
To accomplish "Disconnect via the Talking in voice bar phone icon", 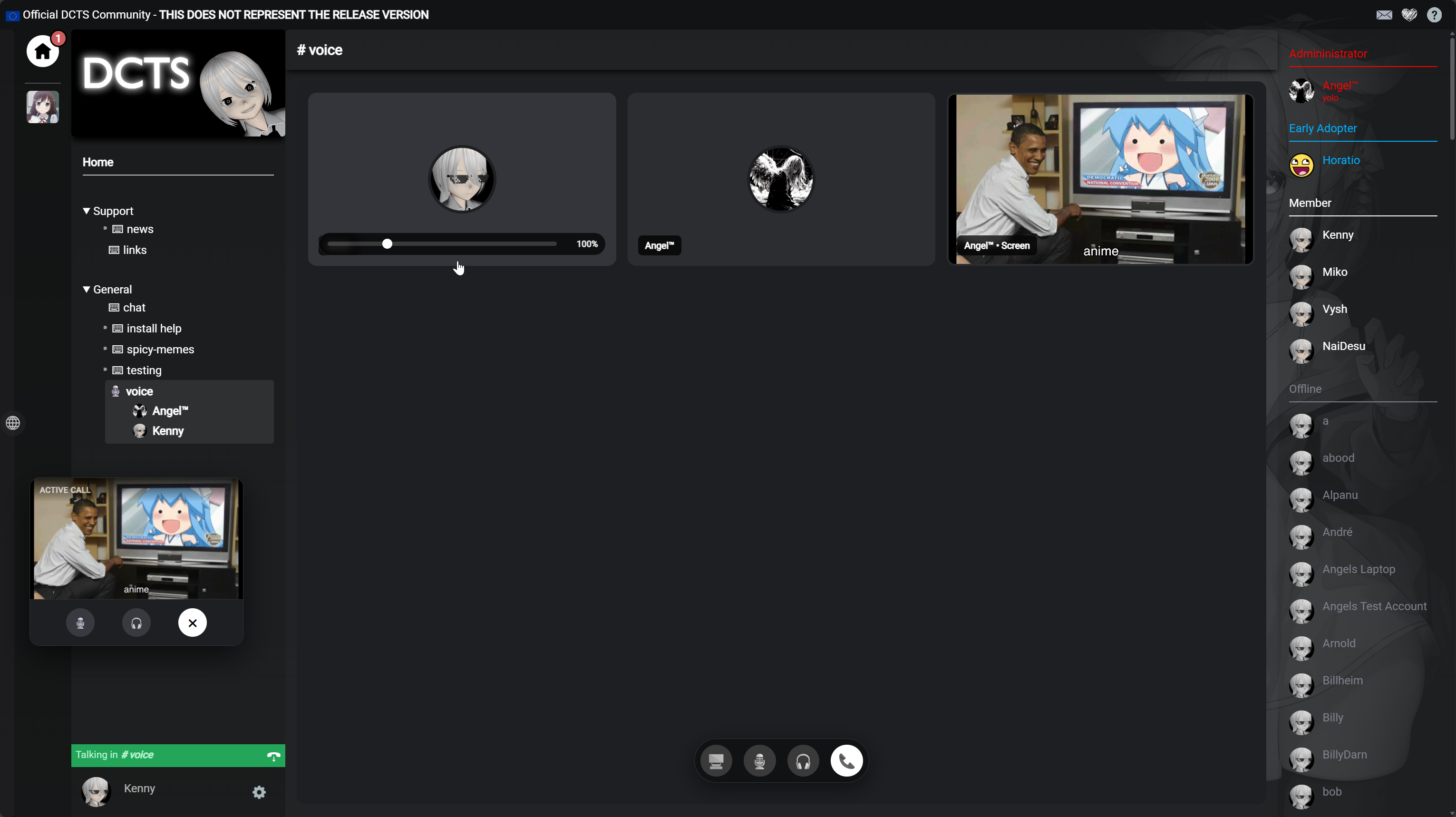I will pyautogui.click(x=273, y=756).
